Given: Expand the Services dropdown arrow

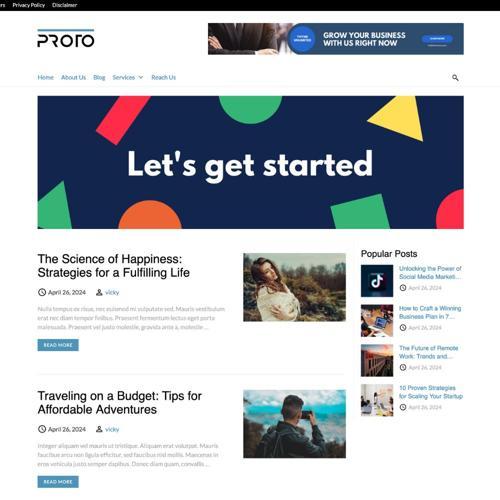Looking at the screenshot, I should (x=141, y=77).
